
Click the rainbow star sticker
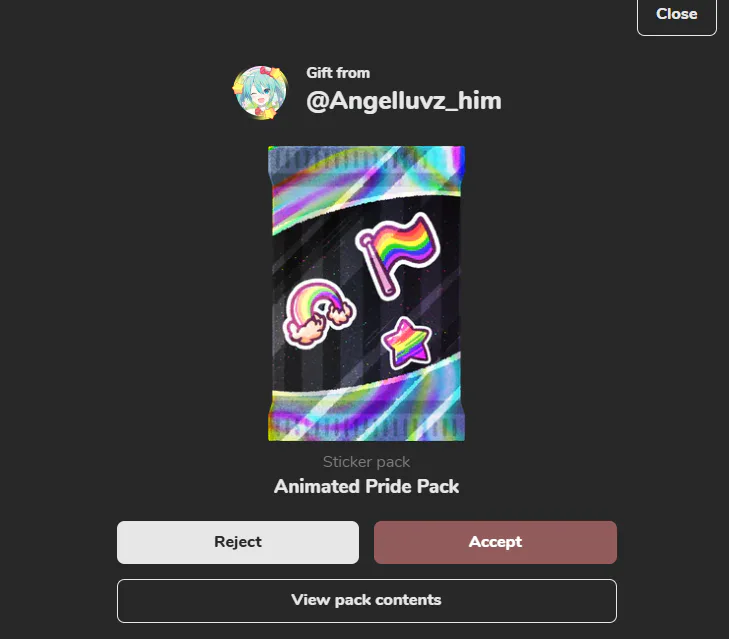[407, 343]
